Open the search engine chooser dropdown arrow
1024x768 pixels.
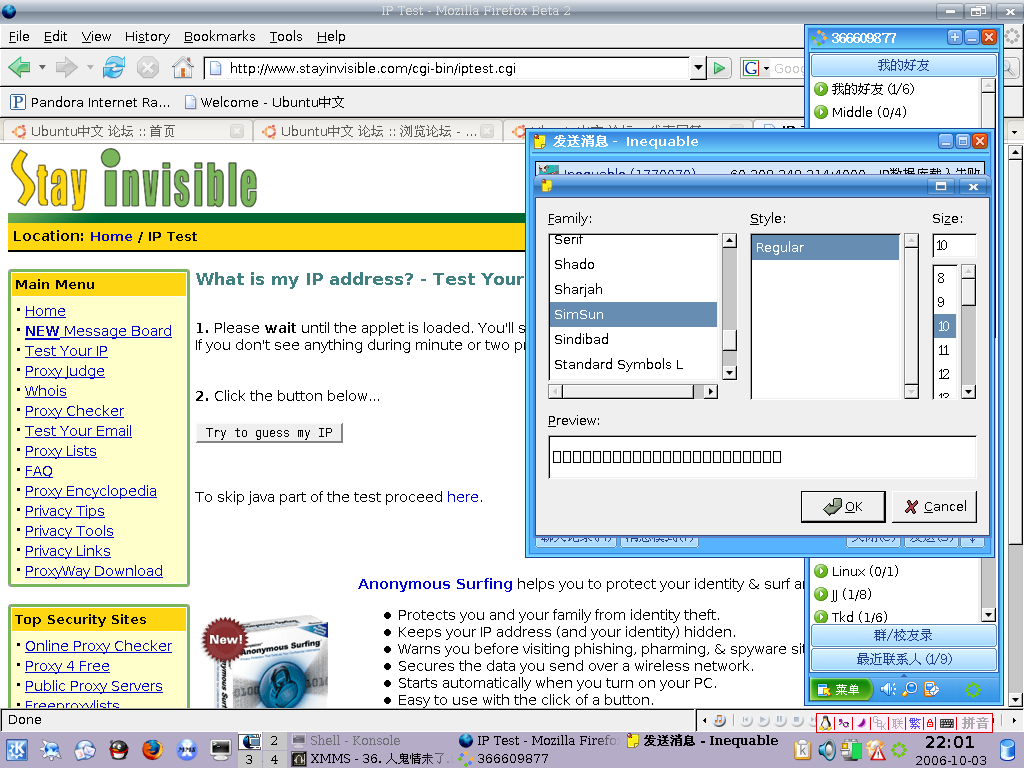click(766, 68)
